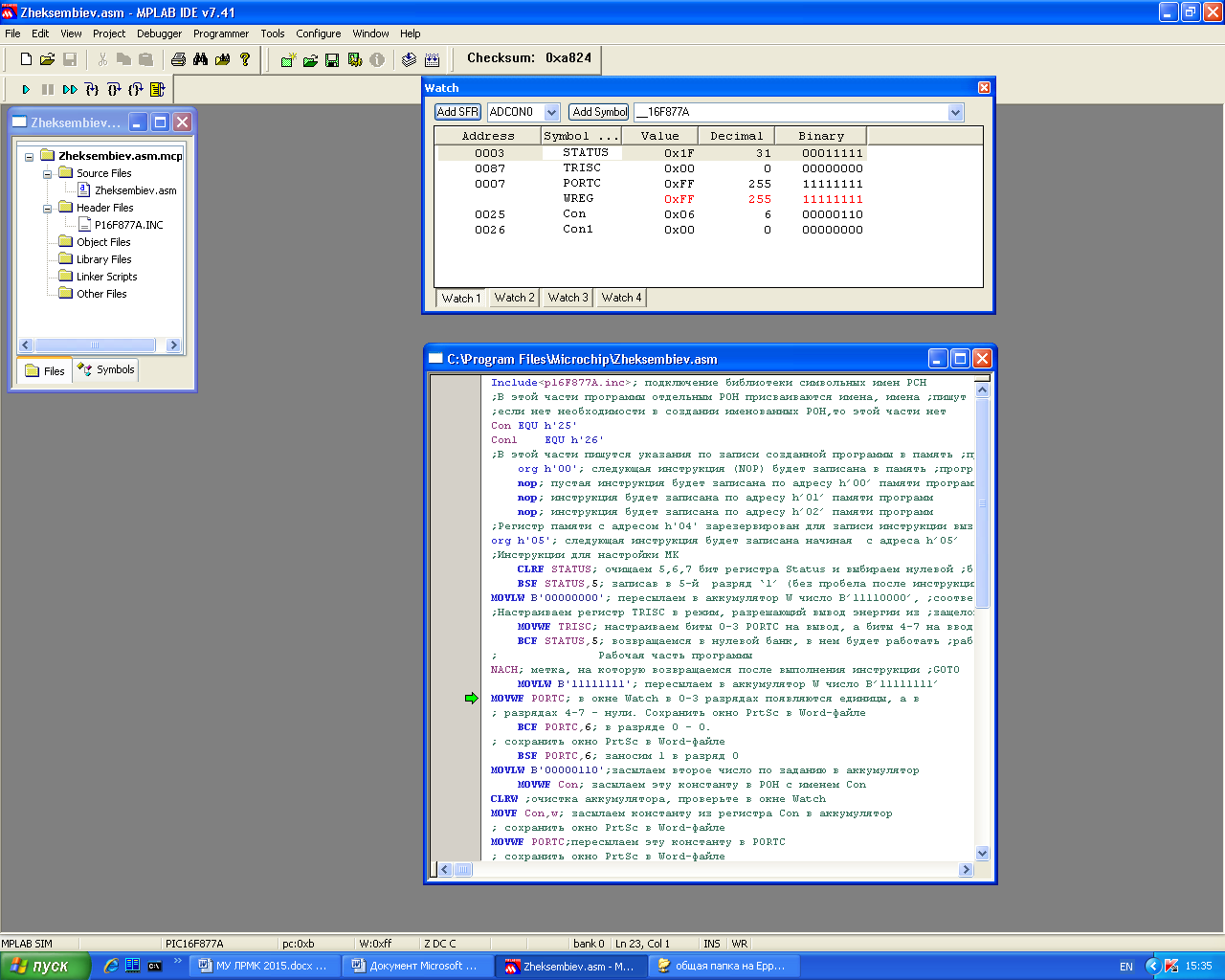Viewport: 1225px width, 980px height.
Task: Click the Build All icon left of Checksum
Action: pos(432,59)
